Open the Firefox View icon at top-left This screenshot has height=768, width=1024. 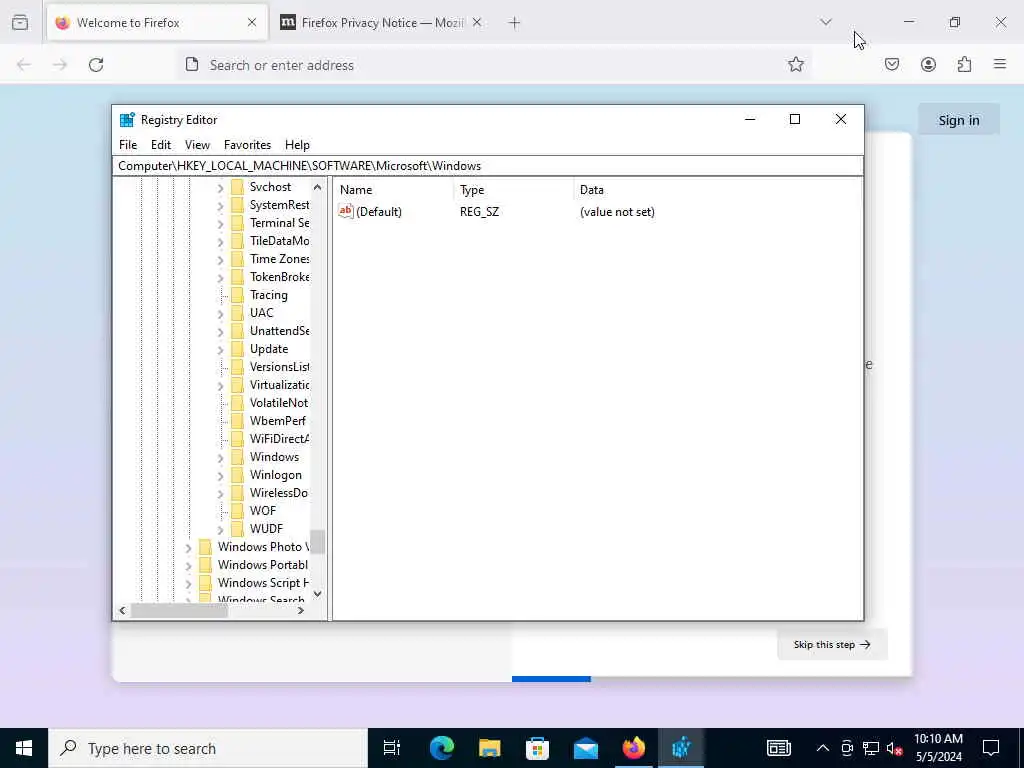(20, 23)
